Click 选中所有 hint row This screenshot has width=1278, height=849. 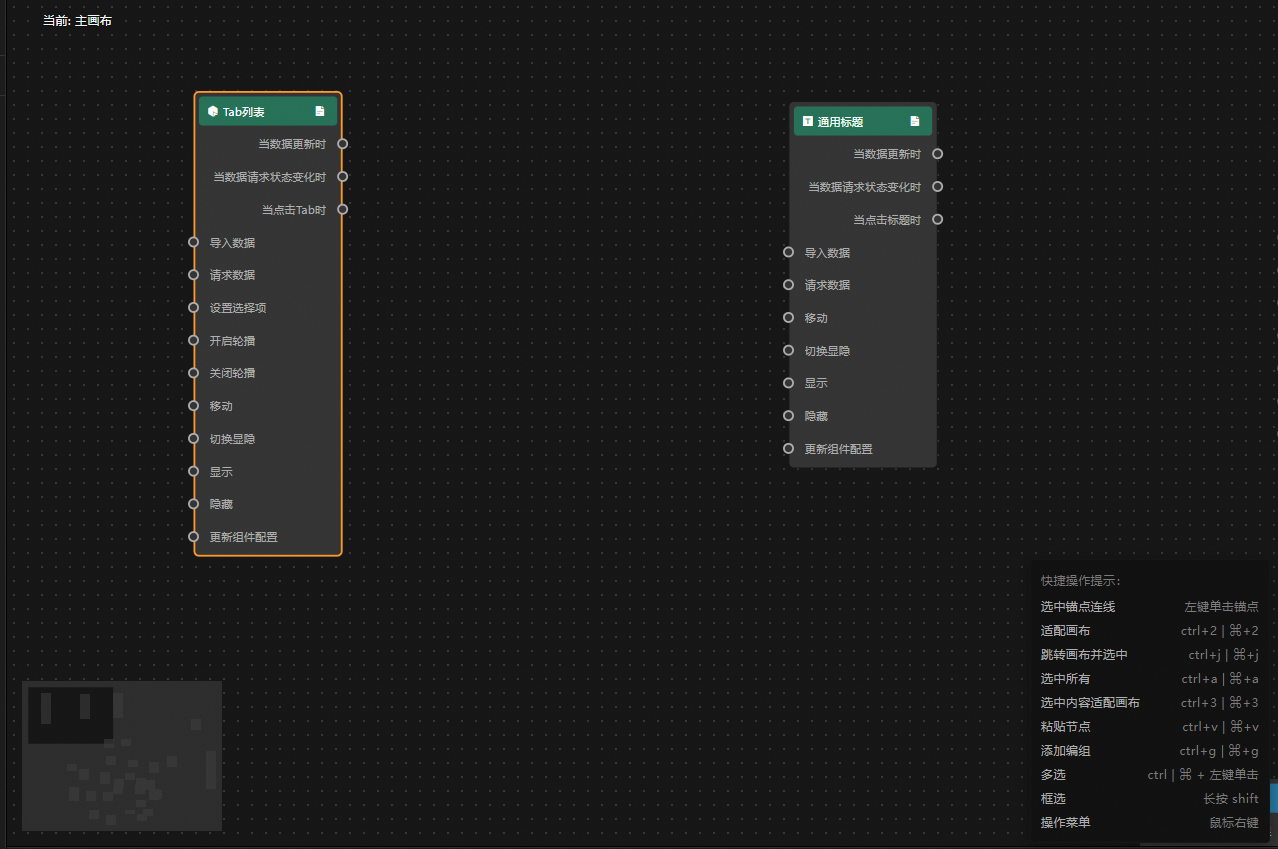point(1149,679)
